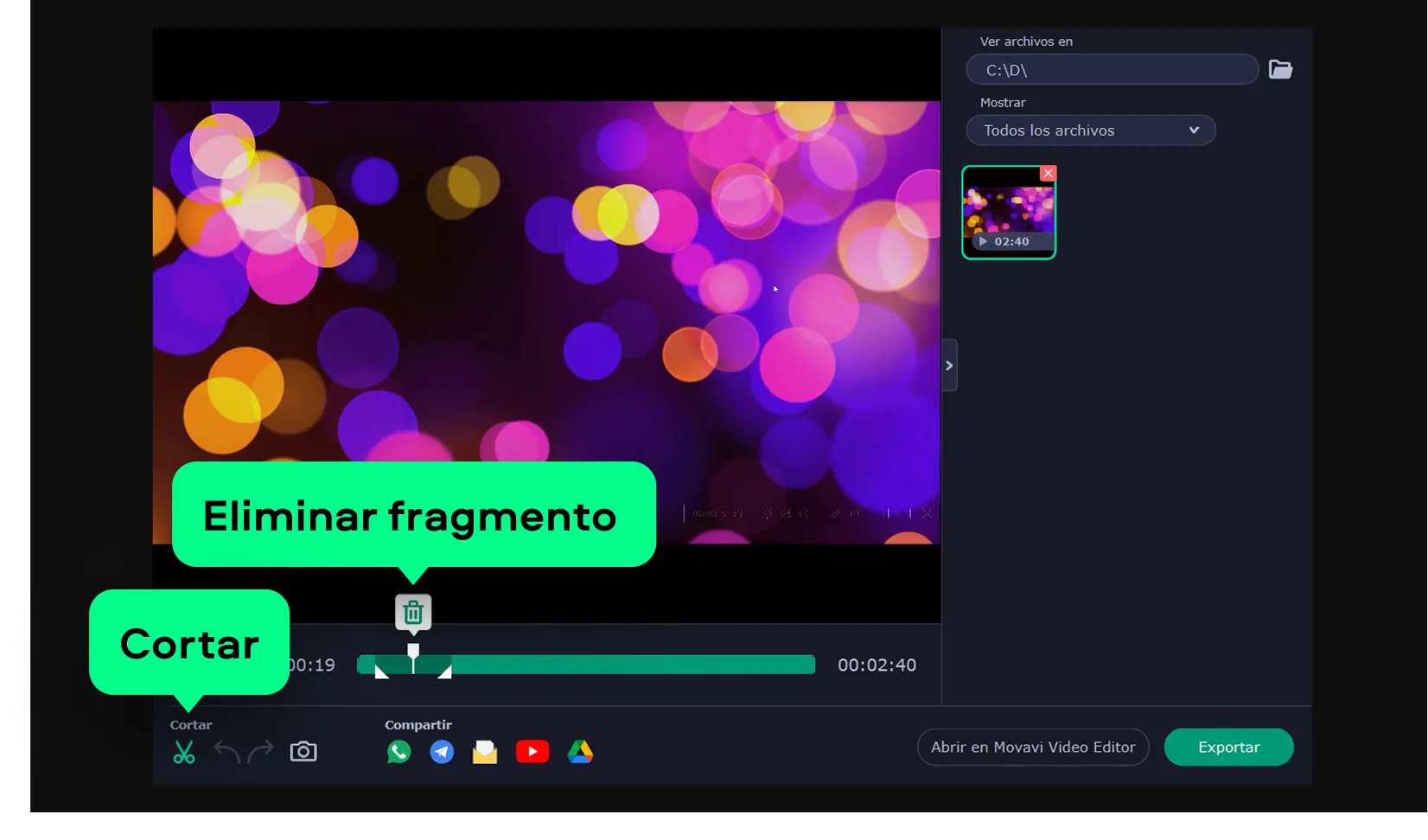The width and height of the screenshot is (1428, 840).
Task: Remove video thumbnail with red X
Action: (1048, 174)
